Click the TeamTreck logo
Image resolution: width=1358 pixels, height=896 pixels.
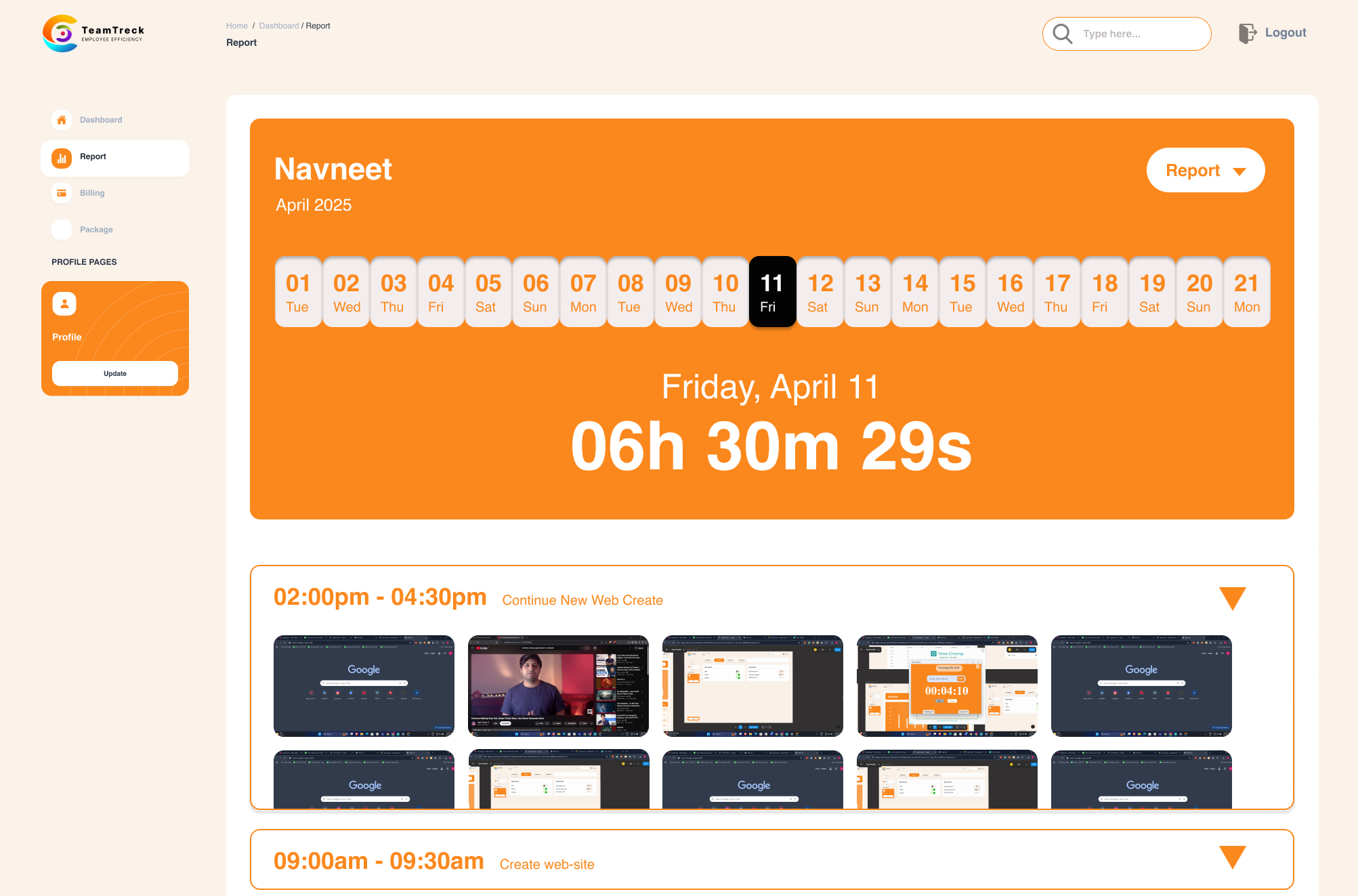93,33
